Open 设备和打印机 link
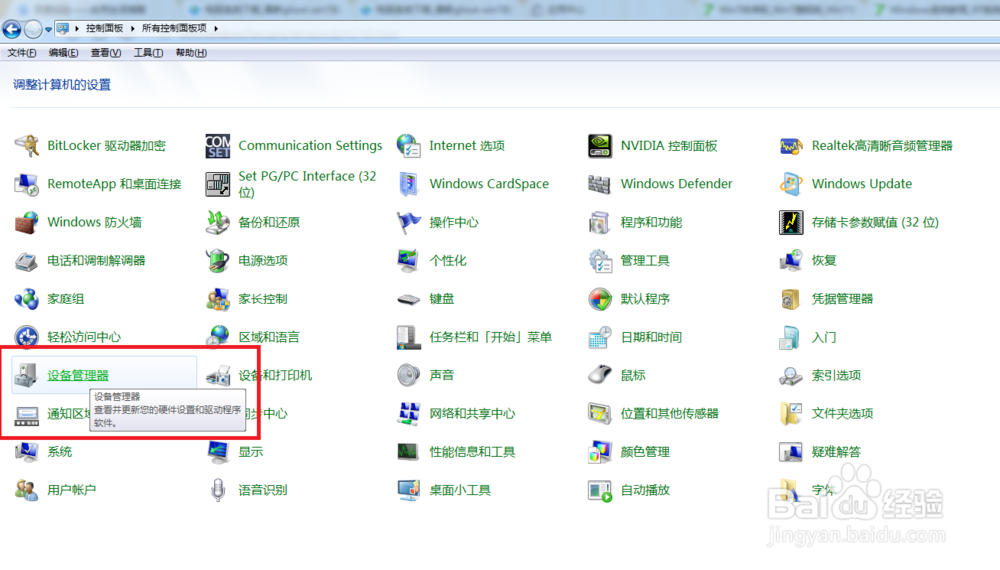The height and width of the screenshot is (570, 1000). (275, 376)
